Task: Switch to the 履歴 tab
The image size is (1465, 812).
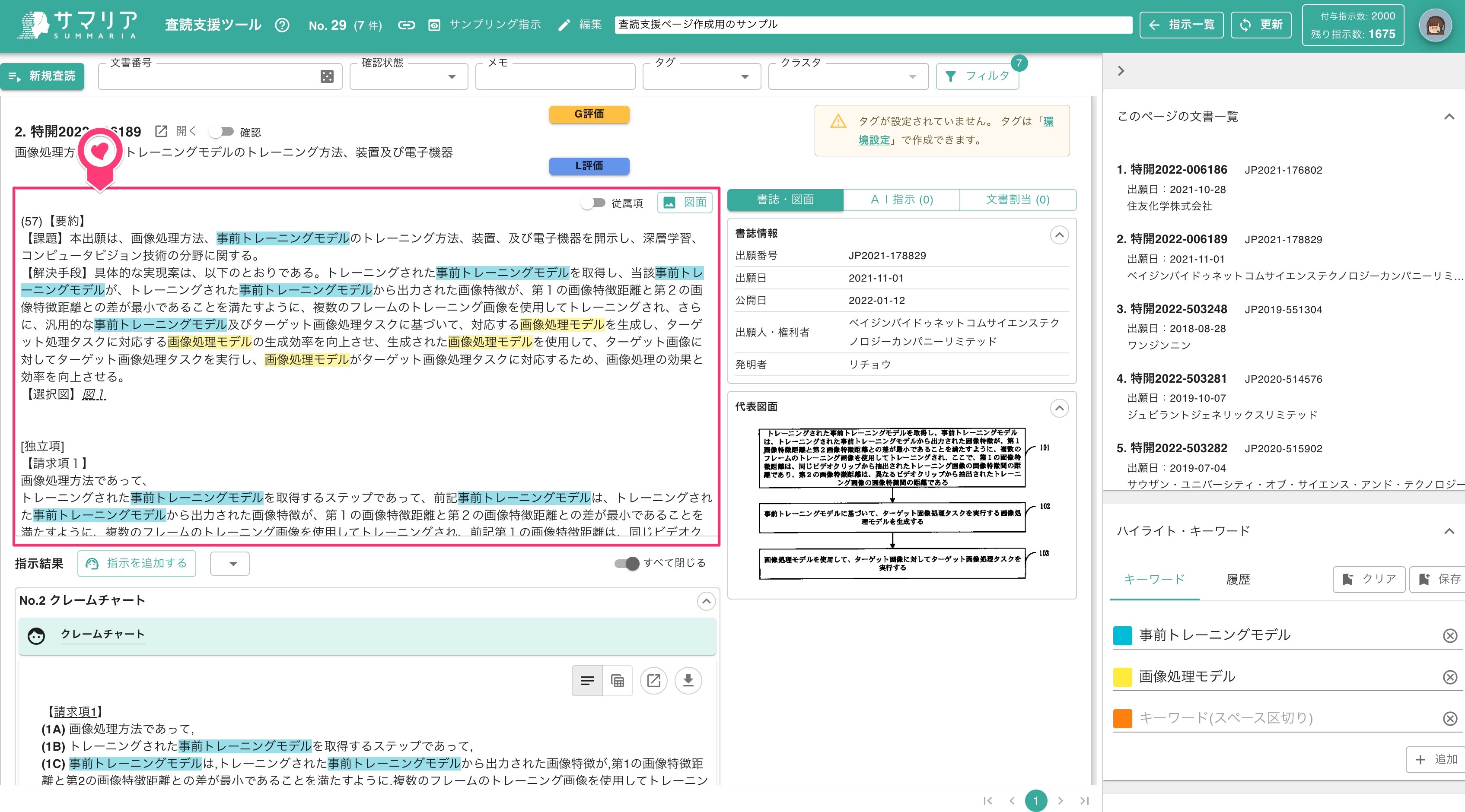Action: point(1238,579)
